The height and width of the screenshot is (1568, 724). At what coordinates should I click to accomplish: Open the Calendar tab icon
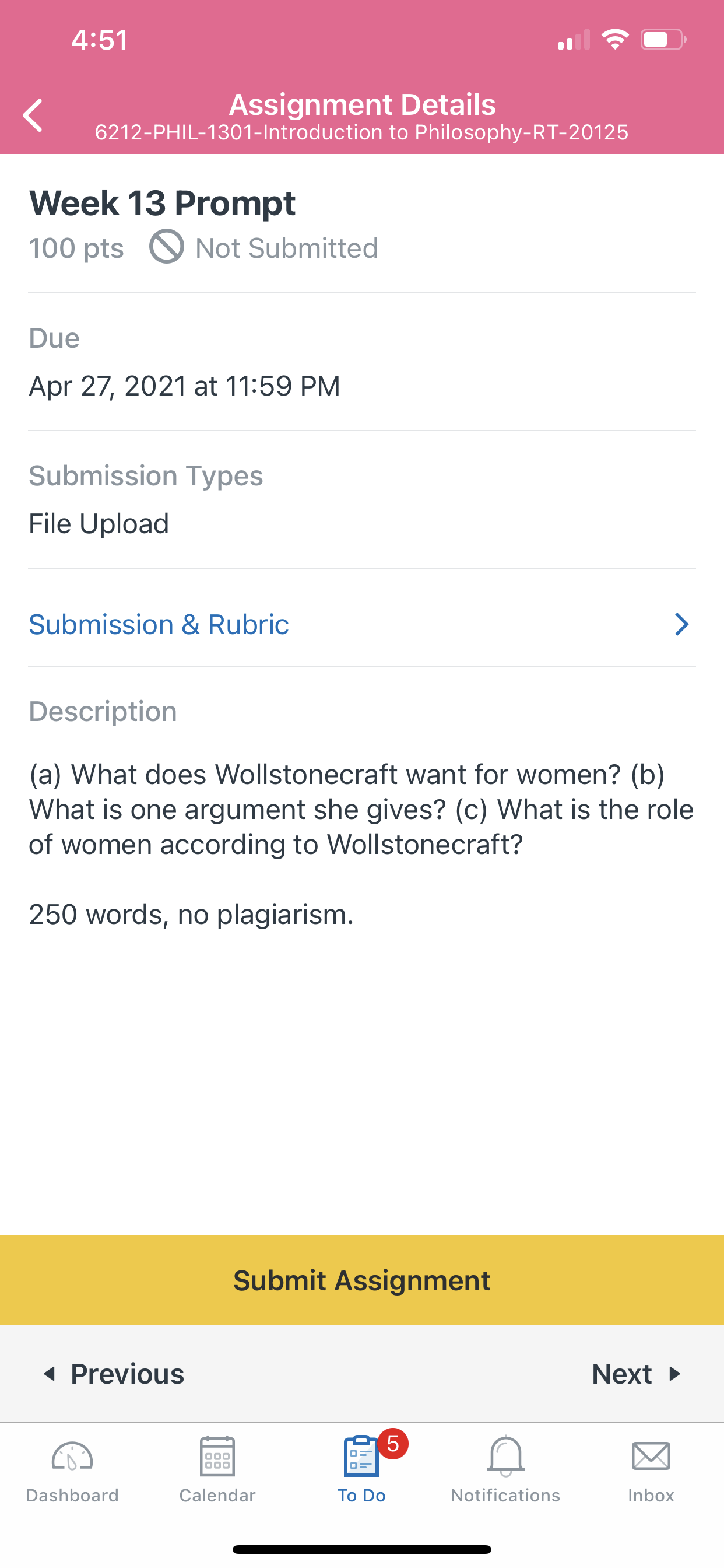(x=217, y=1456)
